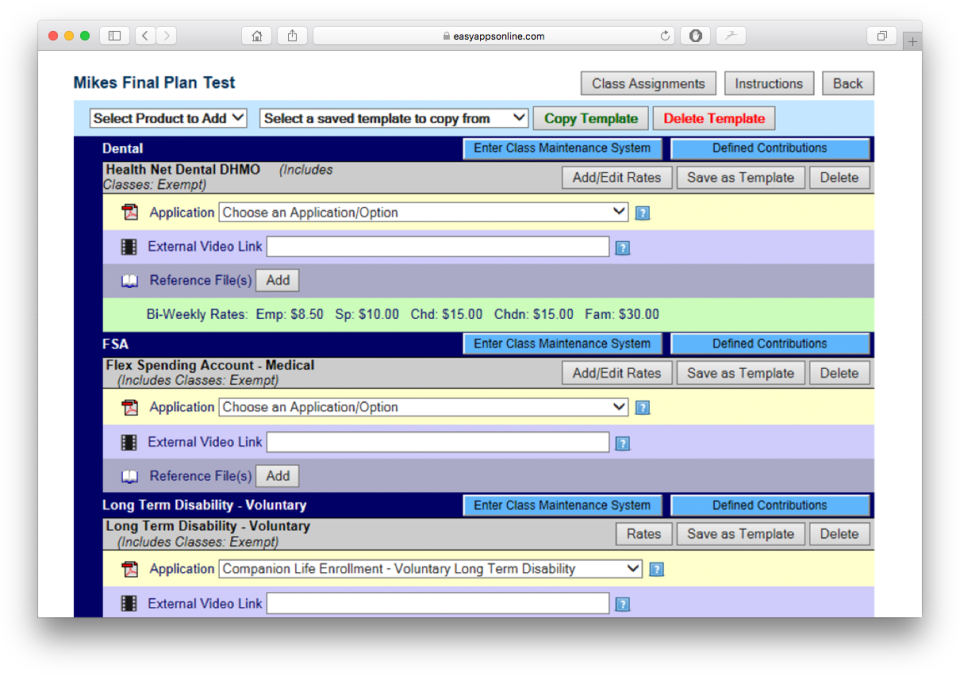Screen dimensions: 960x676
Task: Open the Long Term Disability Application form icon
Action: pyautogui.click(x=129, y=568)
